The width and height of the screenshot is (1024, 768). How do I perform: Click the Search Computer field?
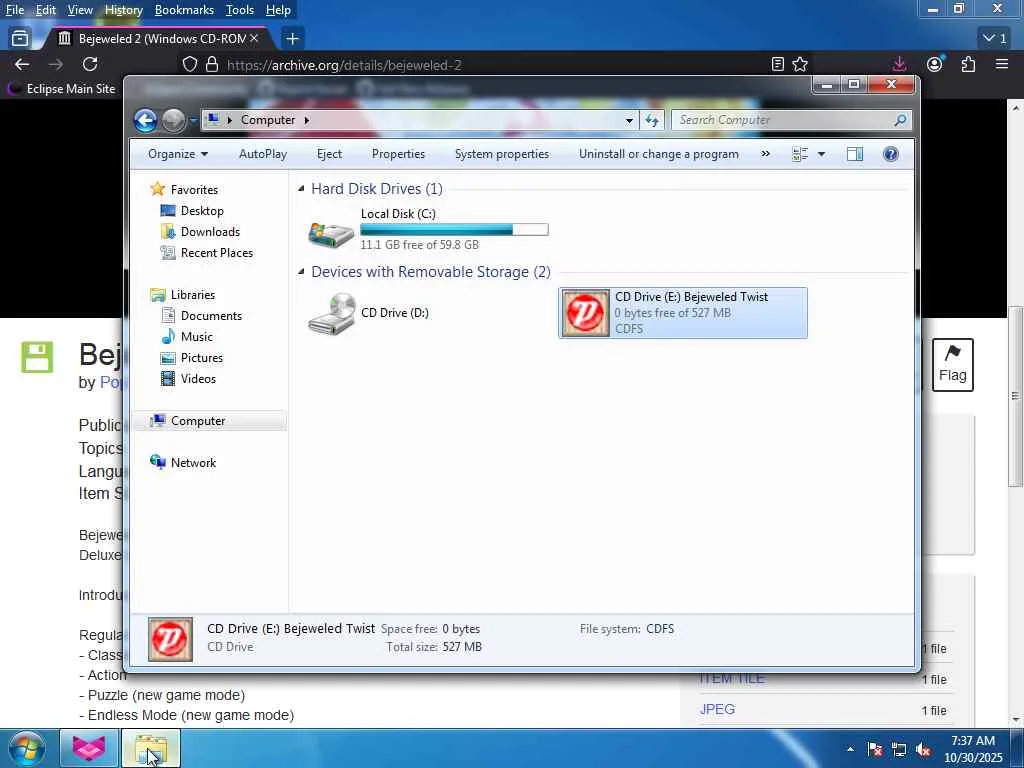[791, 120]
